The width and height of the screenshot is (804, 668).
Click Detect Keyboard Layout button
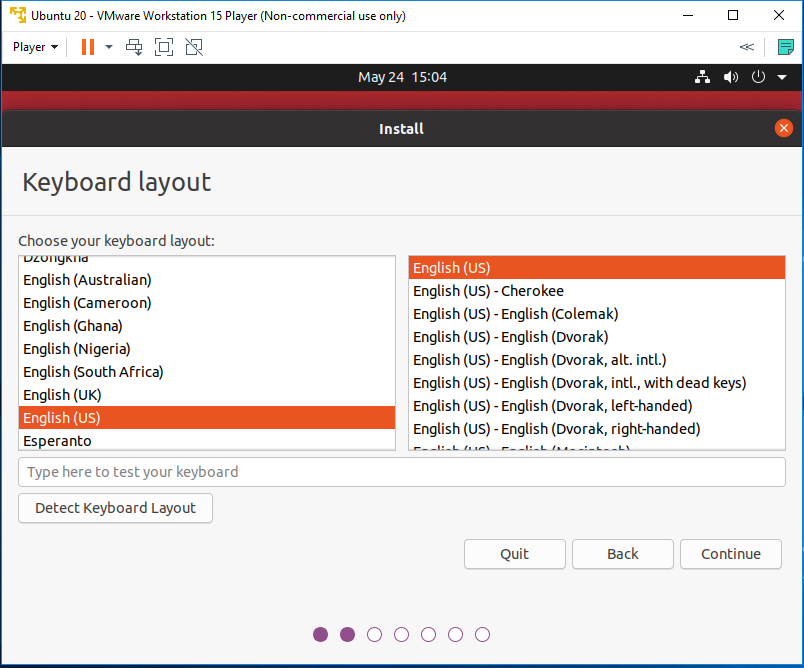pyautogui.click(x=115, y=508)
